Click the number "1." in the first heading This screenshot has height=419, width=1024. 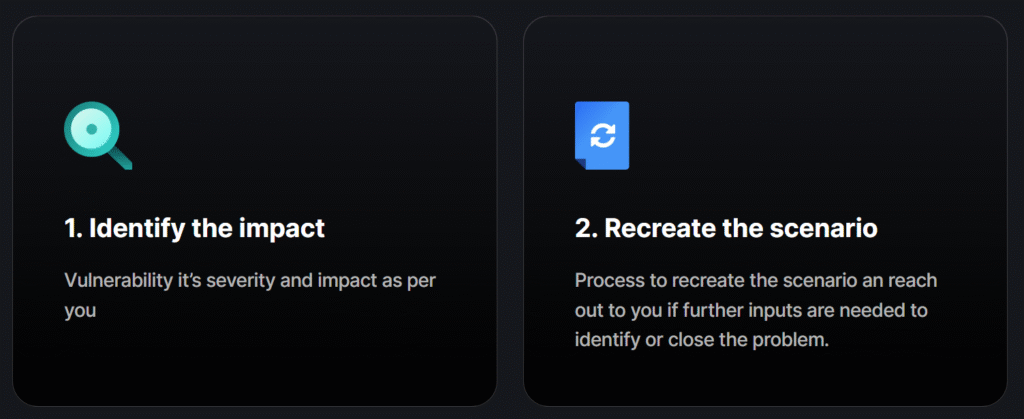[73, 228]
